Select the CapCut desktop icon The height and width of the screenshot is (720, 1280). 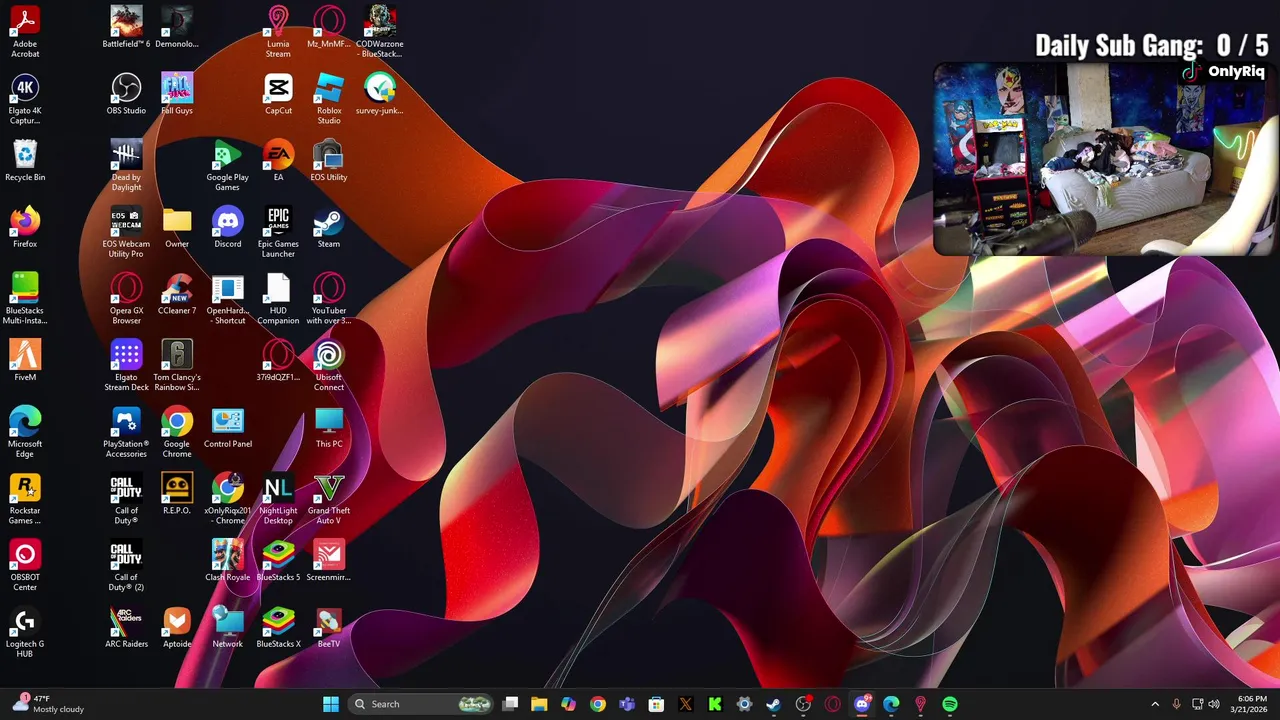point(278,94)
